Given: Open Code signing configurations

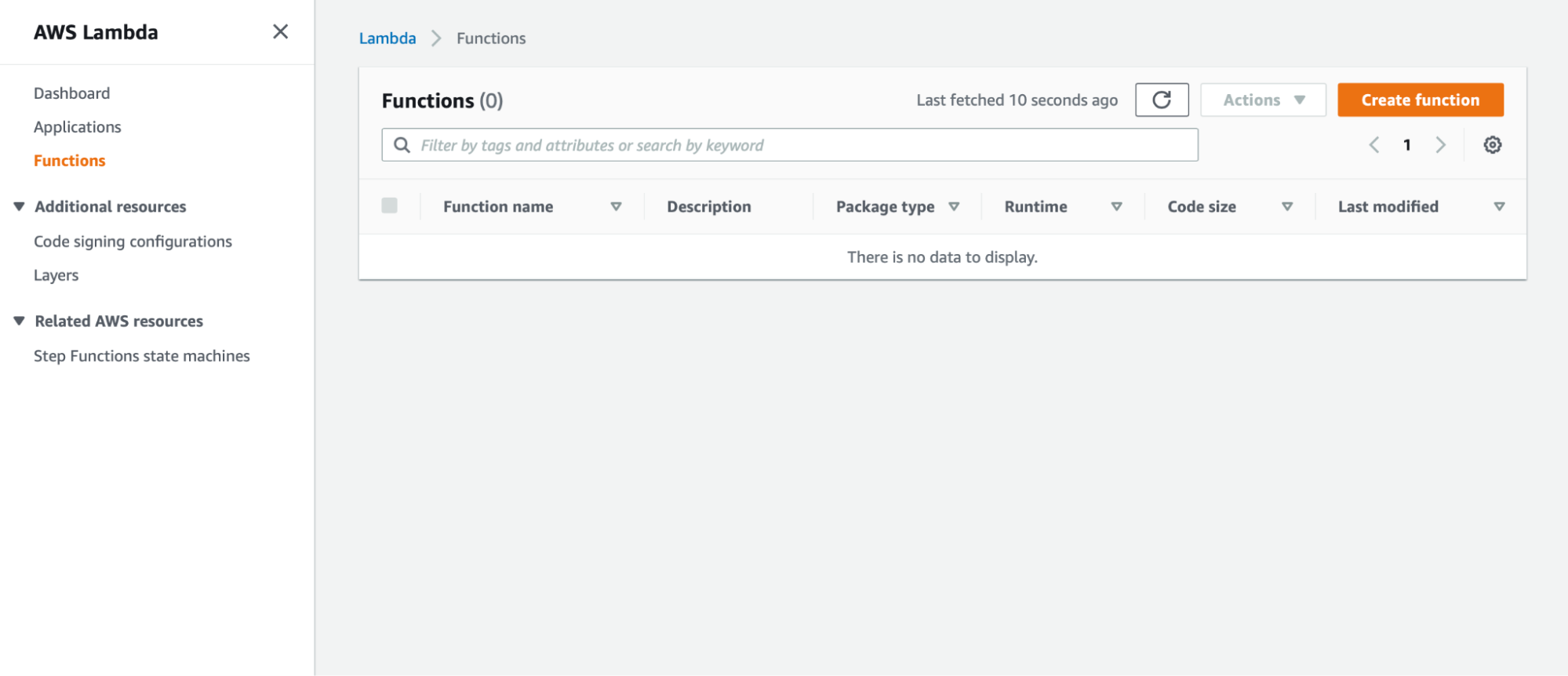Looking at the screenshot, I should [x=133, y=242].
